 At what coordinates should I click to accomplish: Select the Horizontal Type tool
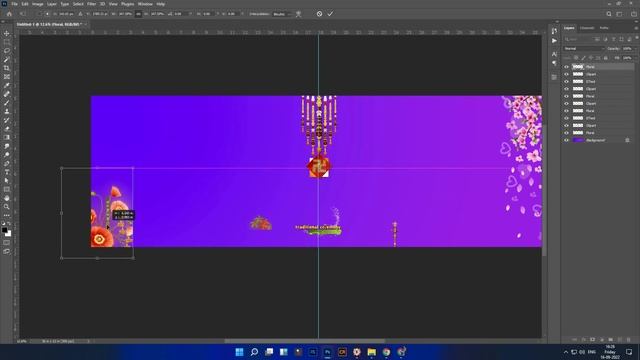[x=7, y=172]
